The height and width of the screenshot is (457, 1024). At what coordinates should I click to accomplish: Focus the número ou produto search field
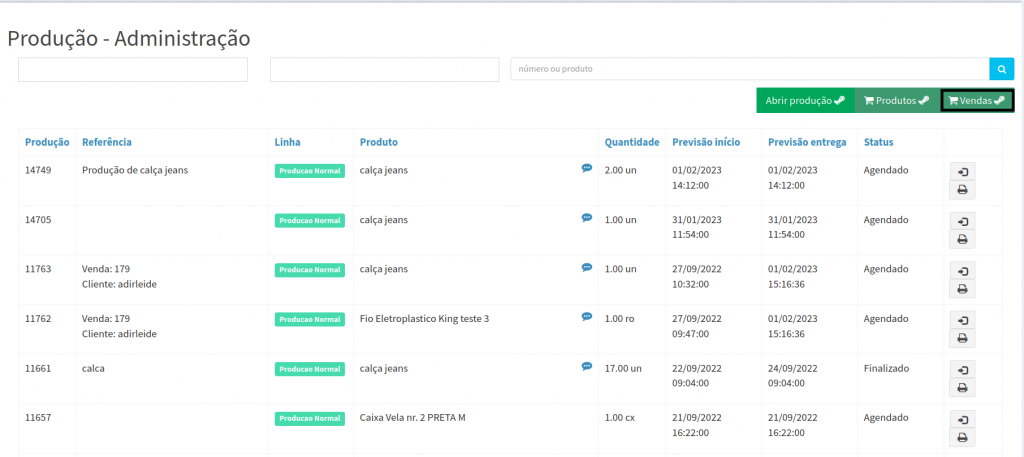(749, 69)
